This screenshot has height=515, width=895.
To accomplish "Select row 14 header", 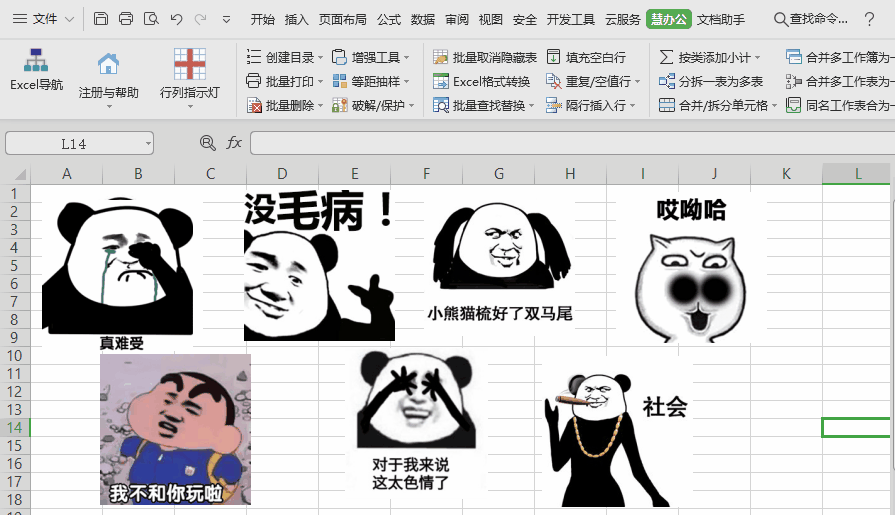I will 15,427.
